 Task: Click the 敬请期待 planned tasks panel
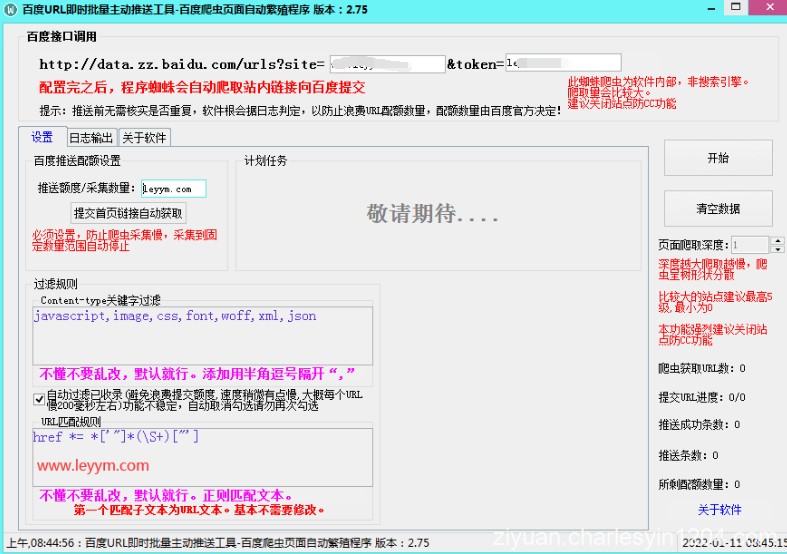[432, 213]
